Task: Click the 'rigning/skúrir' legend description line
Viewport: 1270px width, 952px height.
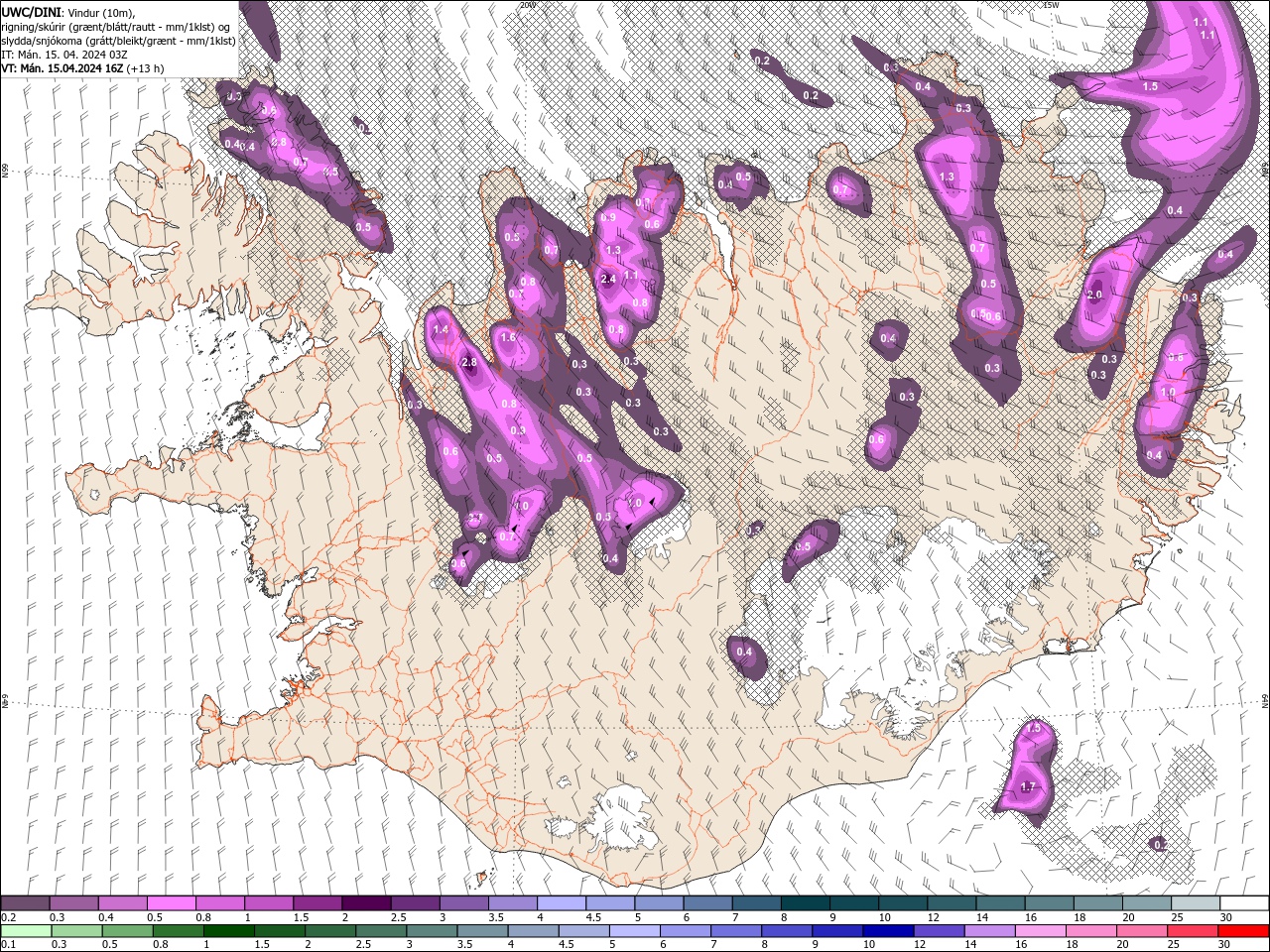Action: point(118,26)
